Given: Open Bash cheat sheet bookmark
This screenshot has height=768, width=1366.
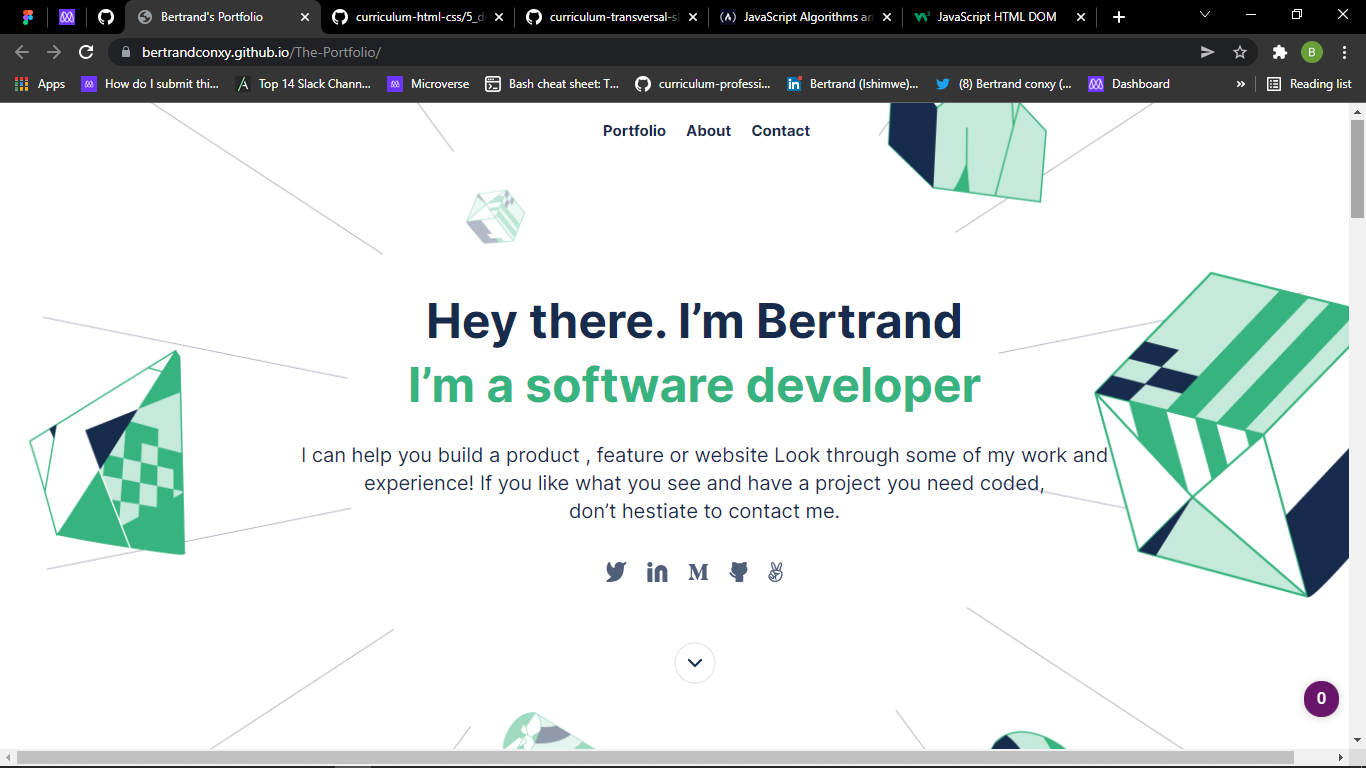Looking at the screenshot, I should click(552, 84).
